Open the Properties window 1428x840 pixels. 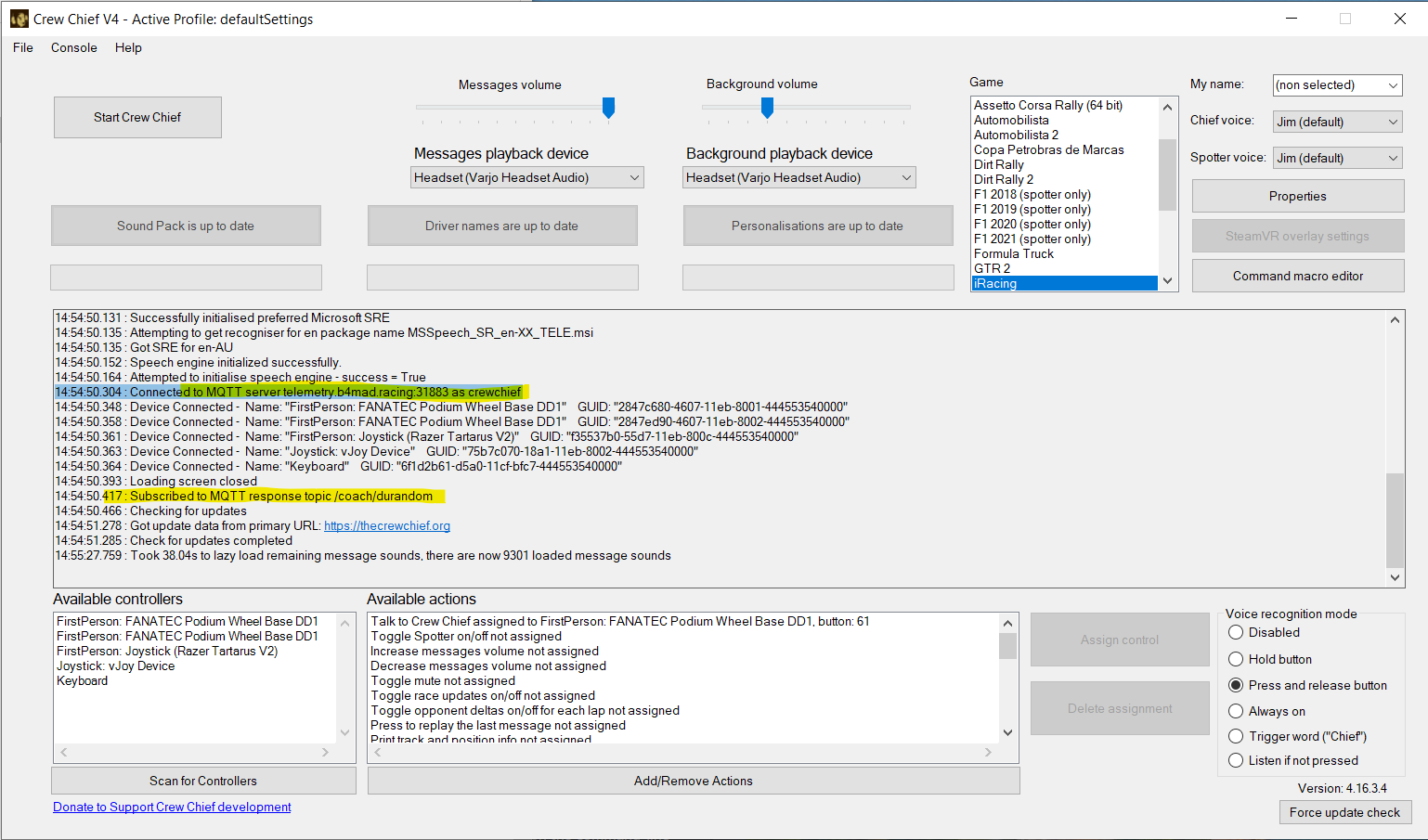(x=1298, y=196)
